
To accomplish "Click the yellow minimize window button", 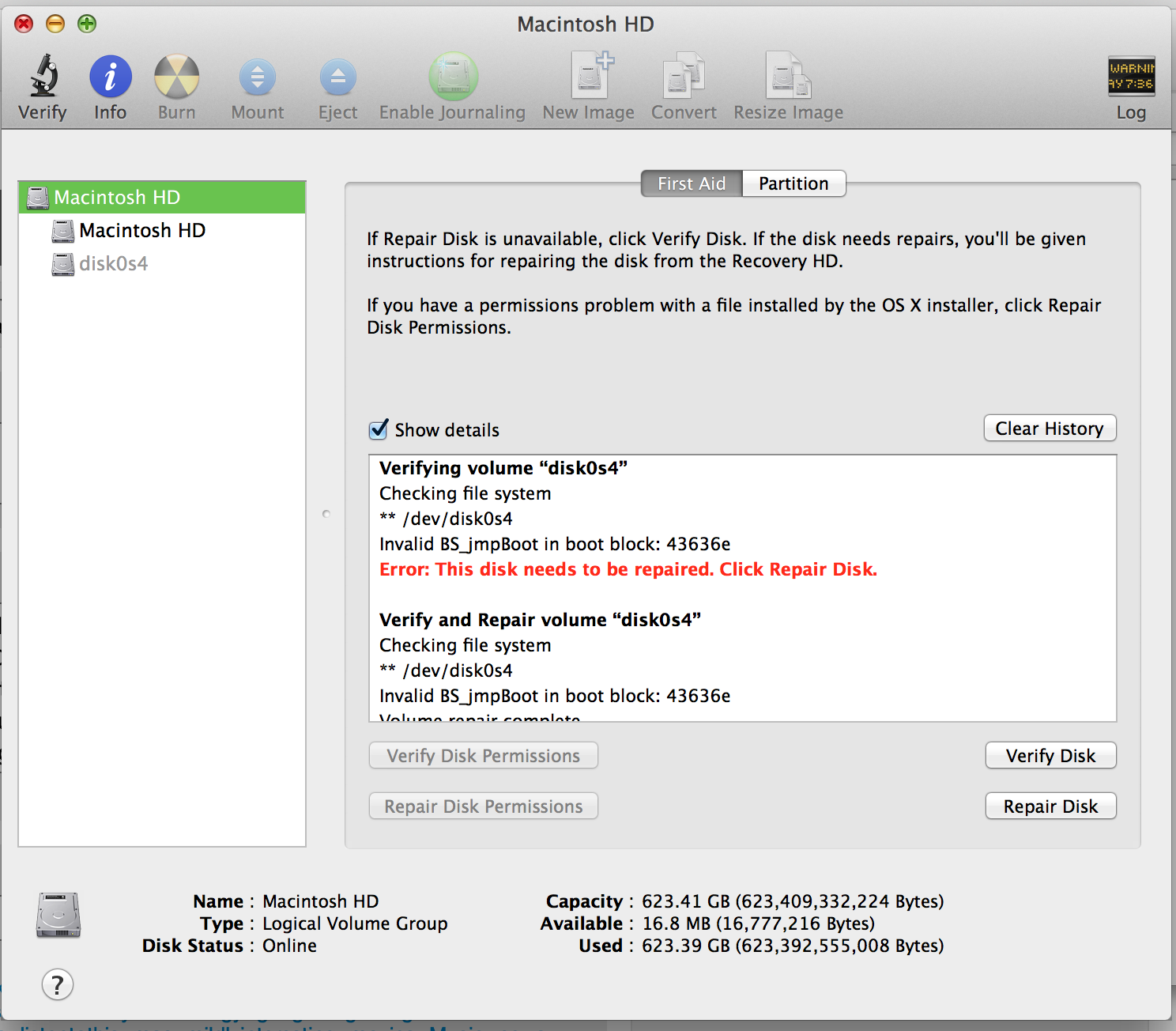I will [x=55, y=24].
